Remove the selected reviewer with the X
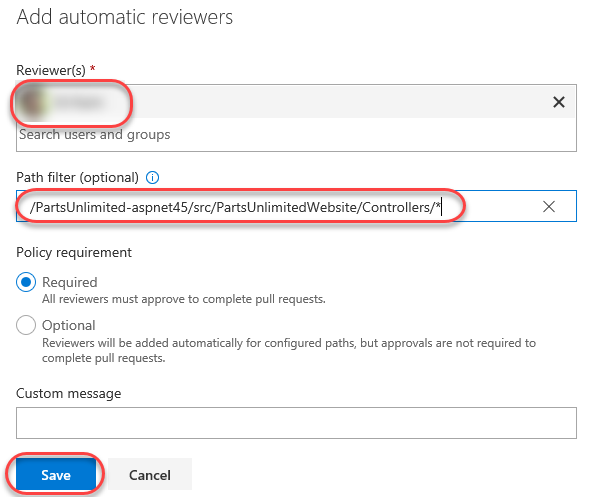 point(558,102)
